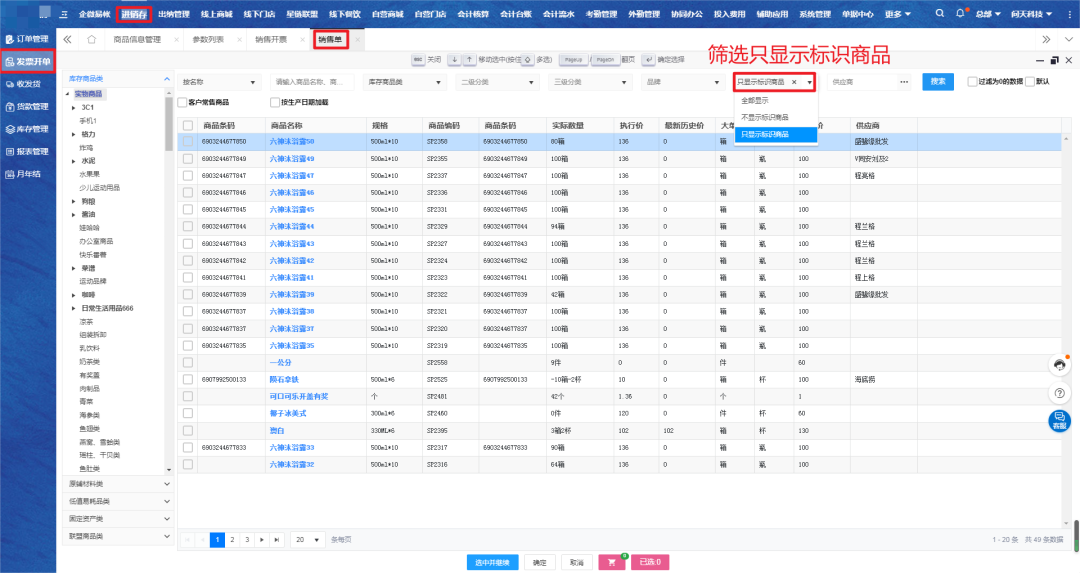
Task: Click the 选中并继续 button
Action: click(492, 562)
